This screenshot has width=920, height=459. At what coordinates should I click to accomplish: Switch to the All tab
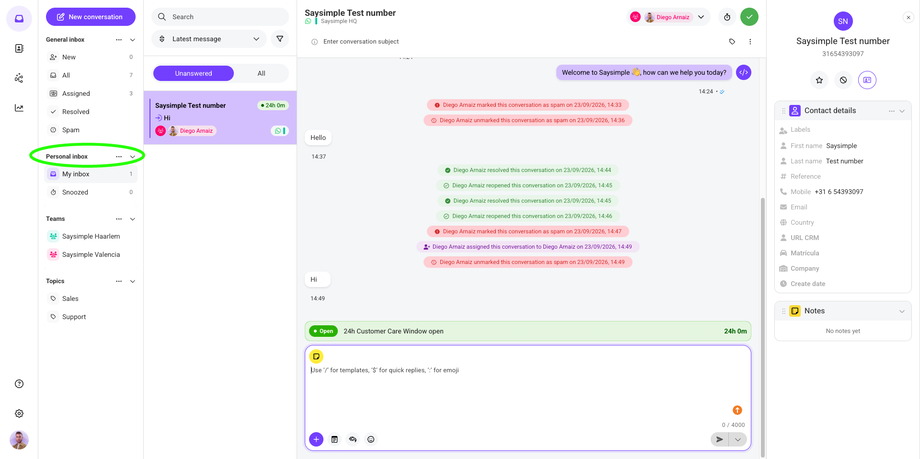coord(261,73)
